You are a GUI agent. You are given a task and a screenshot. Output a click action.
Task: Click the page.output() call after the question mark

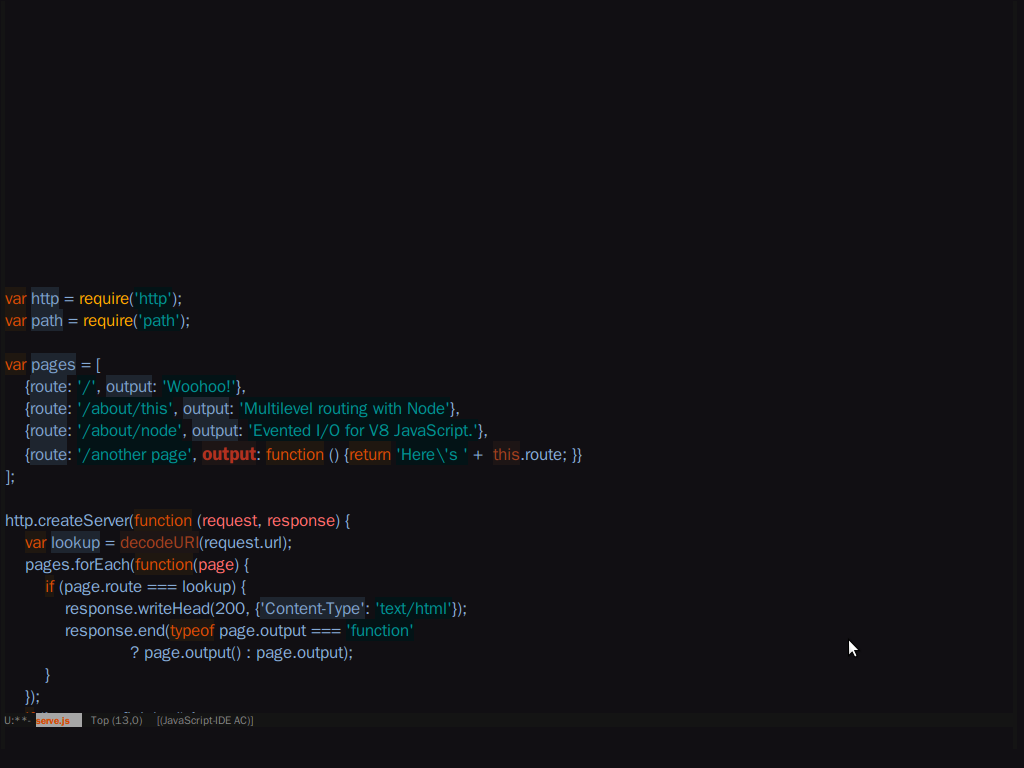coord(193,653)
